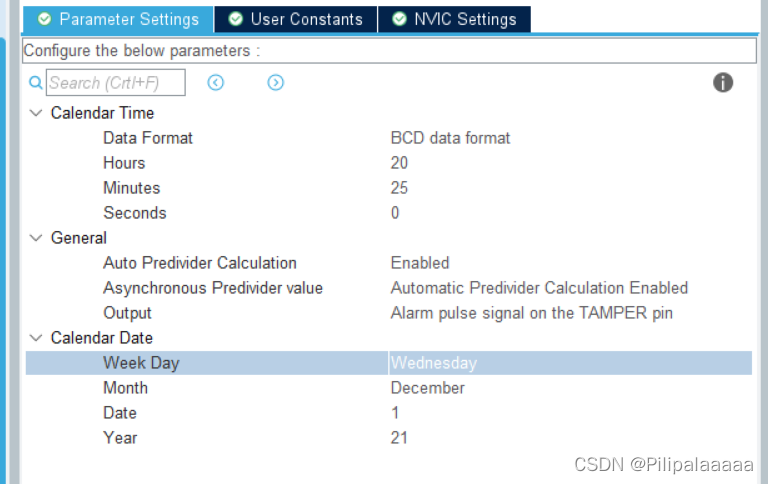Click the Calendar Date group label
The width and height of the screenshot is (768, 484).
pyautogui.click(x=101, y=338)
